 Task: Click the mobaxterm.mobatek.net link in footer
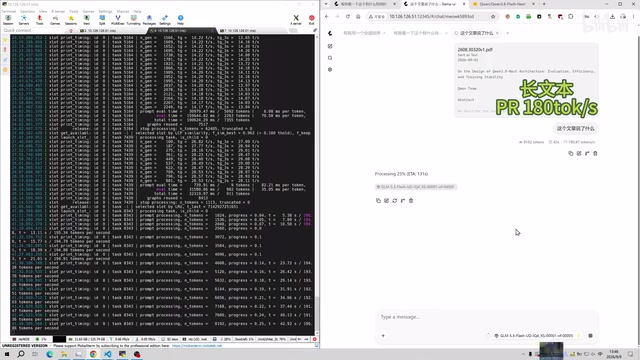click(197, 346)
